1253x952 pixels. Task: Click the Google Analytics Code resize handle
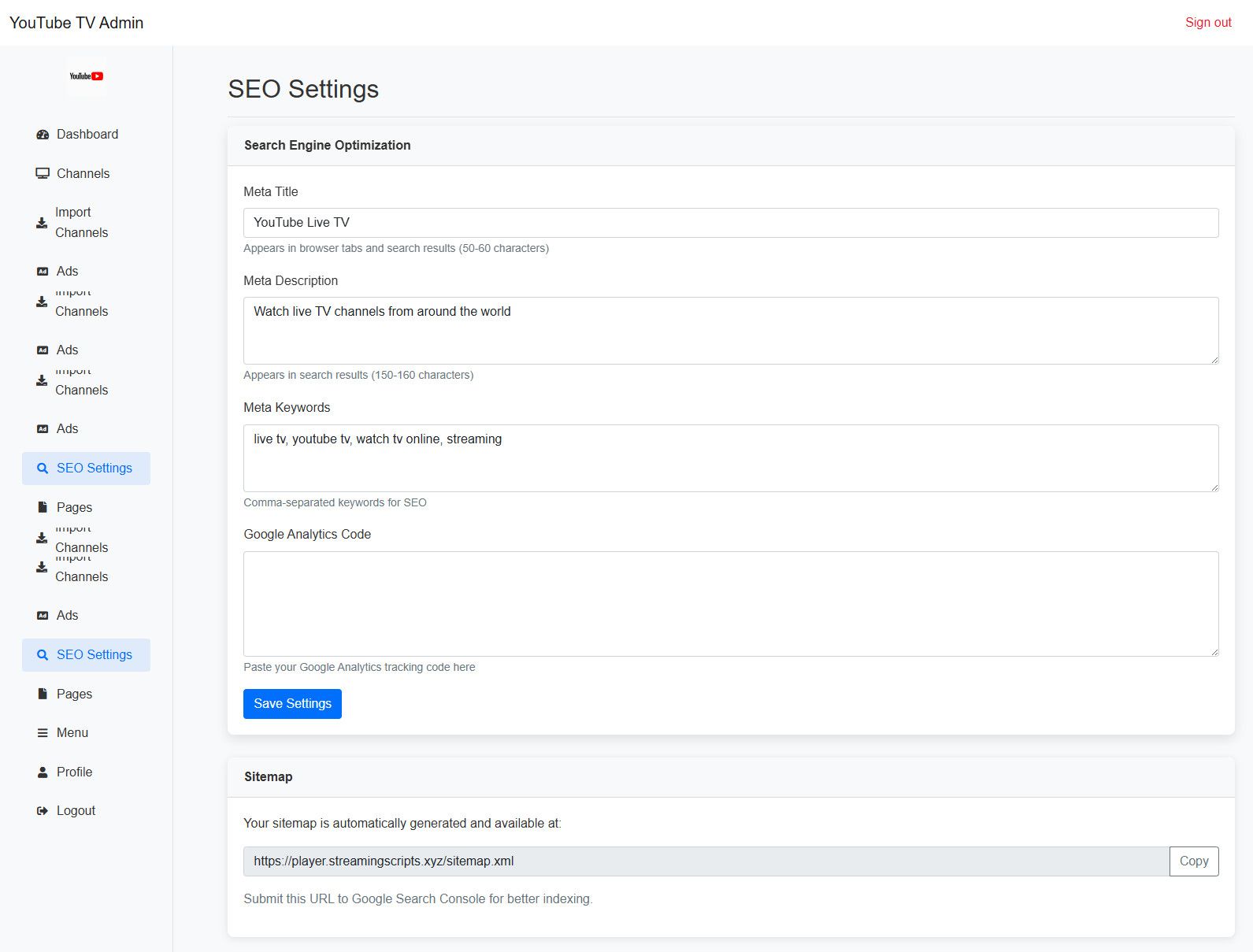[1214, 651]
